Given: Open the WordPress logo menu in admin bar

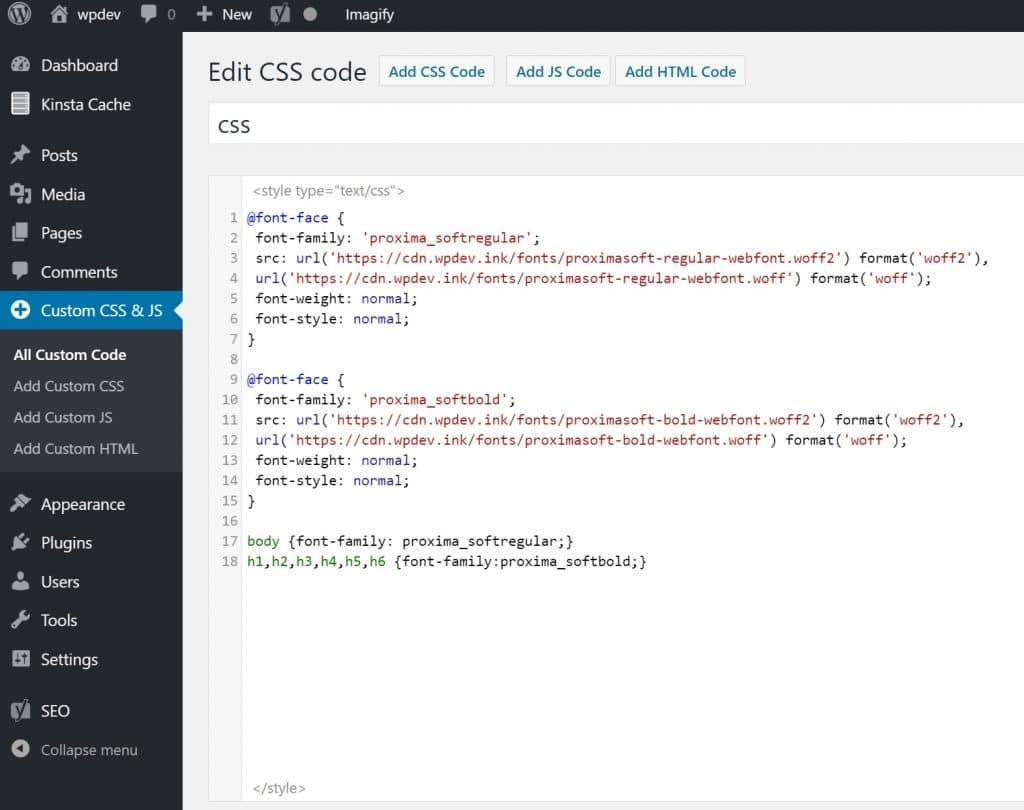Looking at the screenshot, I should coord(18,14).
